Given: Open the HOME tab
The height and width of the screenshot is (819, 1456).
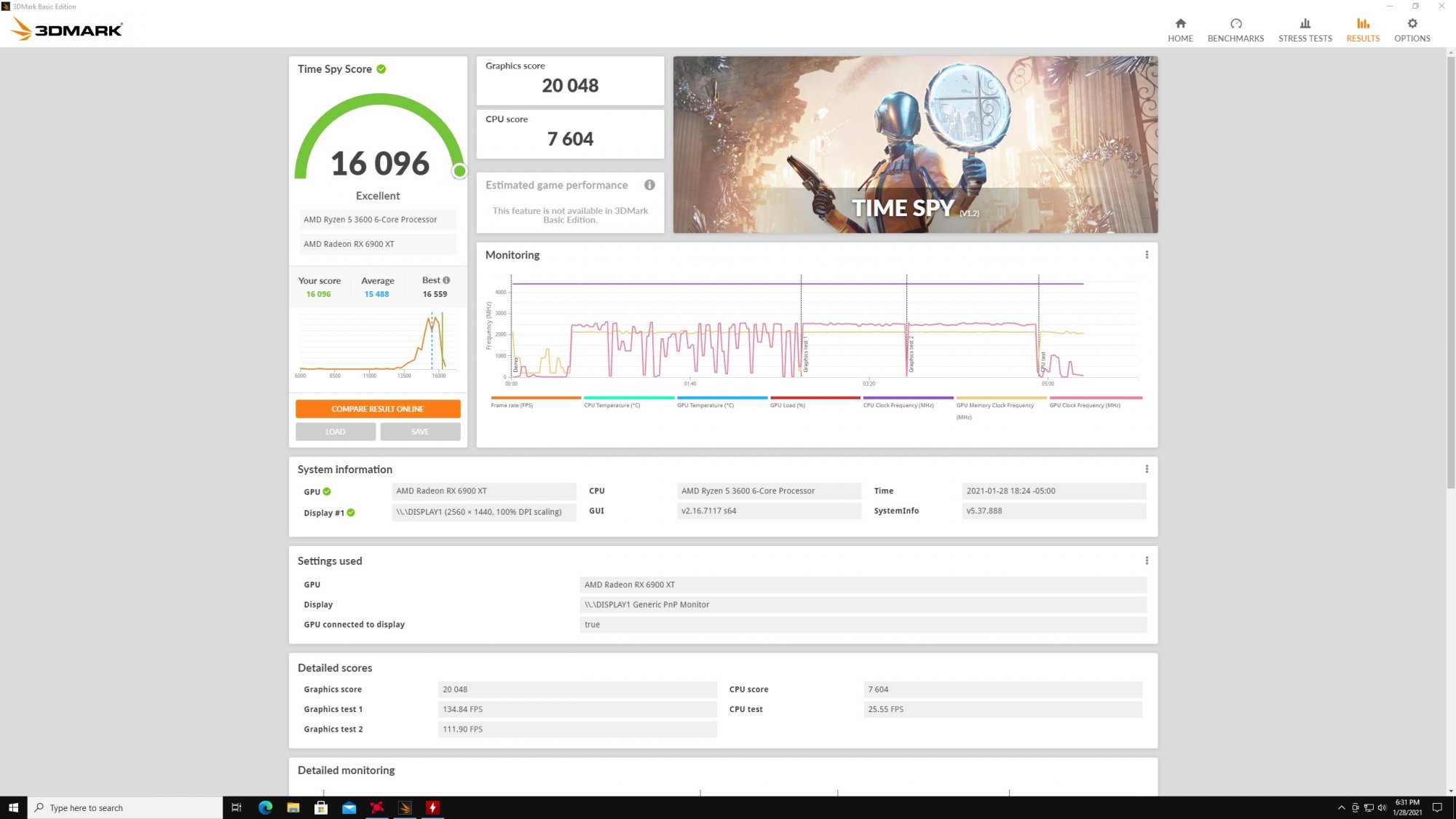Looking at the screenshot, I should [1180, 30].
